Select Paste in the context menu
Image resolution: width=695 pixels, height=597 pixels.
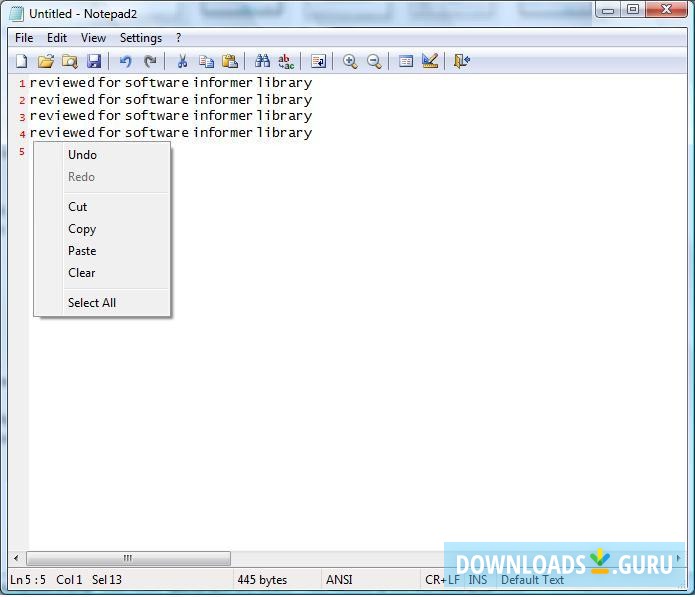coord(102,251)
